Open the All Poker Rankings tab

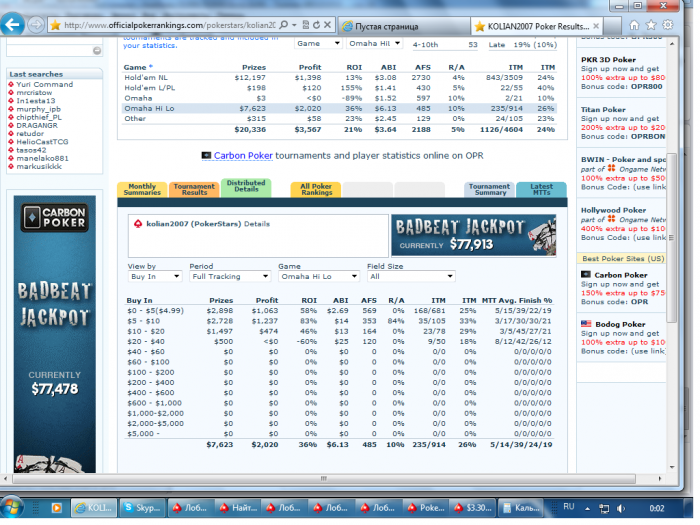(x=316, y=189)
